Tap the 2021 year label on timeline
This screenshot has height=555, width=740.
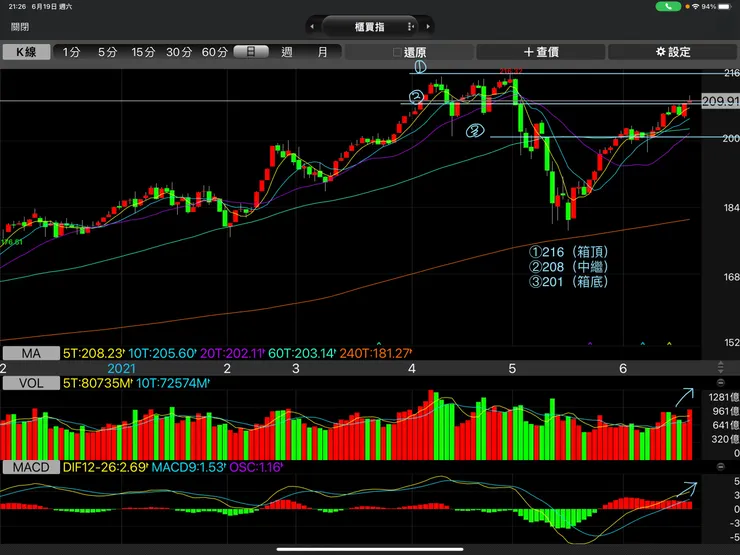pos(121,368)
